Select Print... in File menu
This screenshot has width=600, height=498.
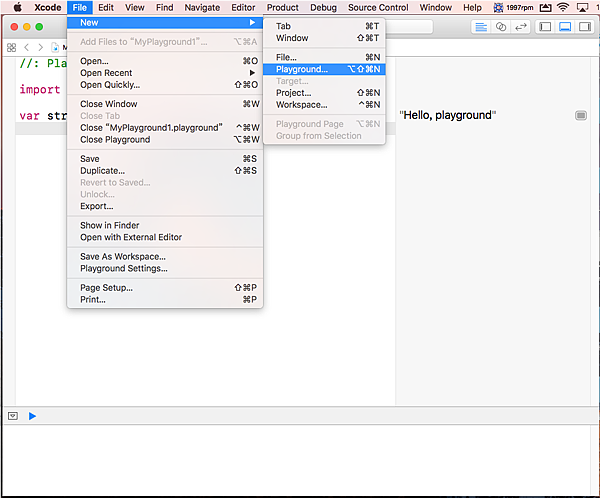[165, 300]
